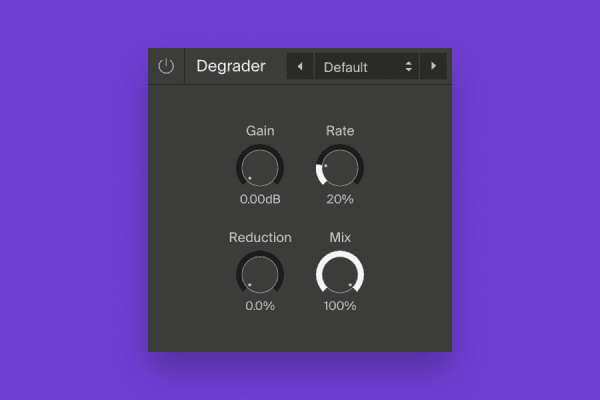Screen dimensions: 600x400
Task: Toggle the Degrader power button
Action: (166, 66)
